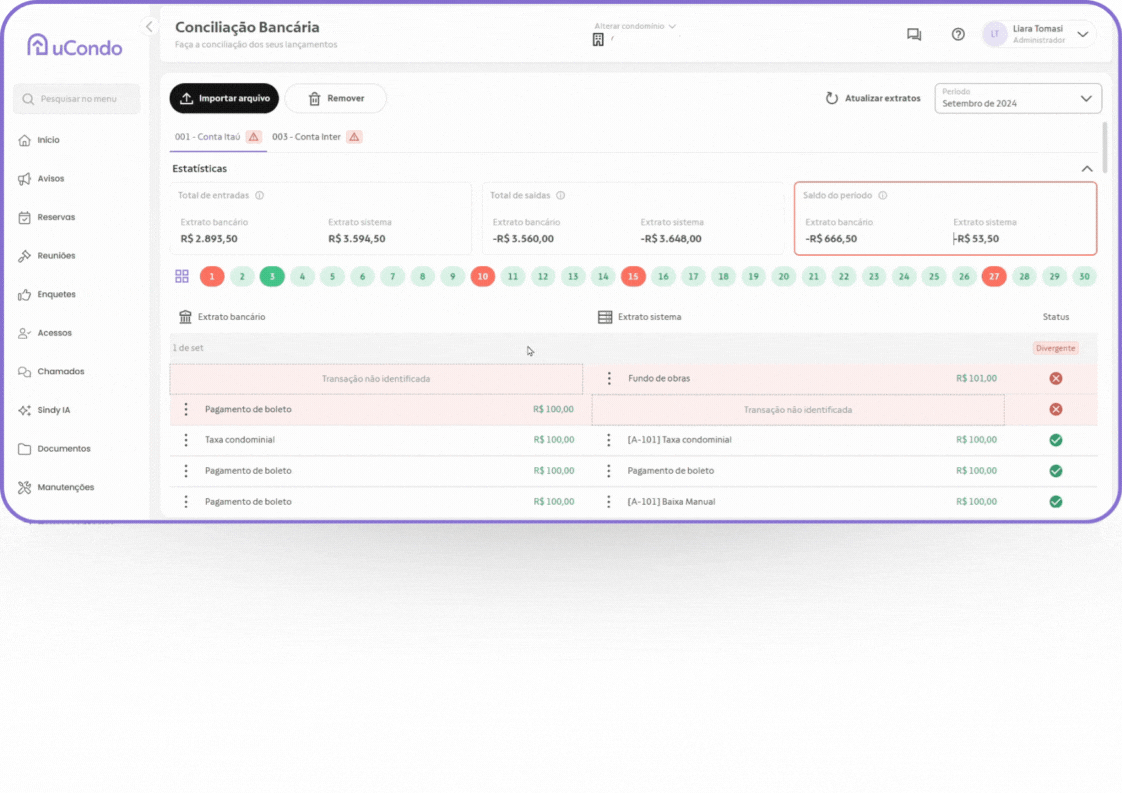1122x793 pixels.
Task: Click the Atualizar extratos button
Action: point(872,98)
